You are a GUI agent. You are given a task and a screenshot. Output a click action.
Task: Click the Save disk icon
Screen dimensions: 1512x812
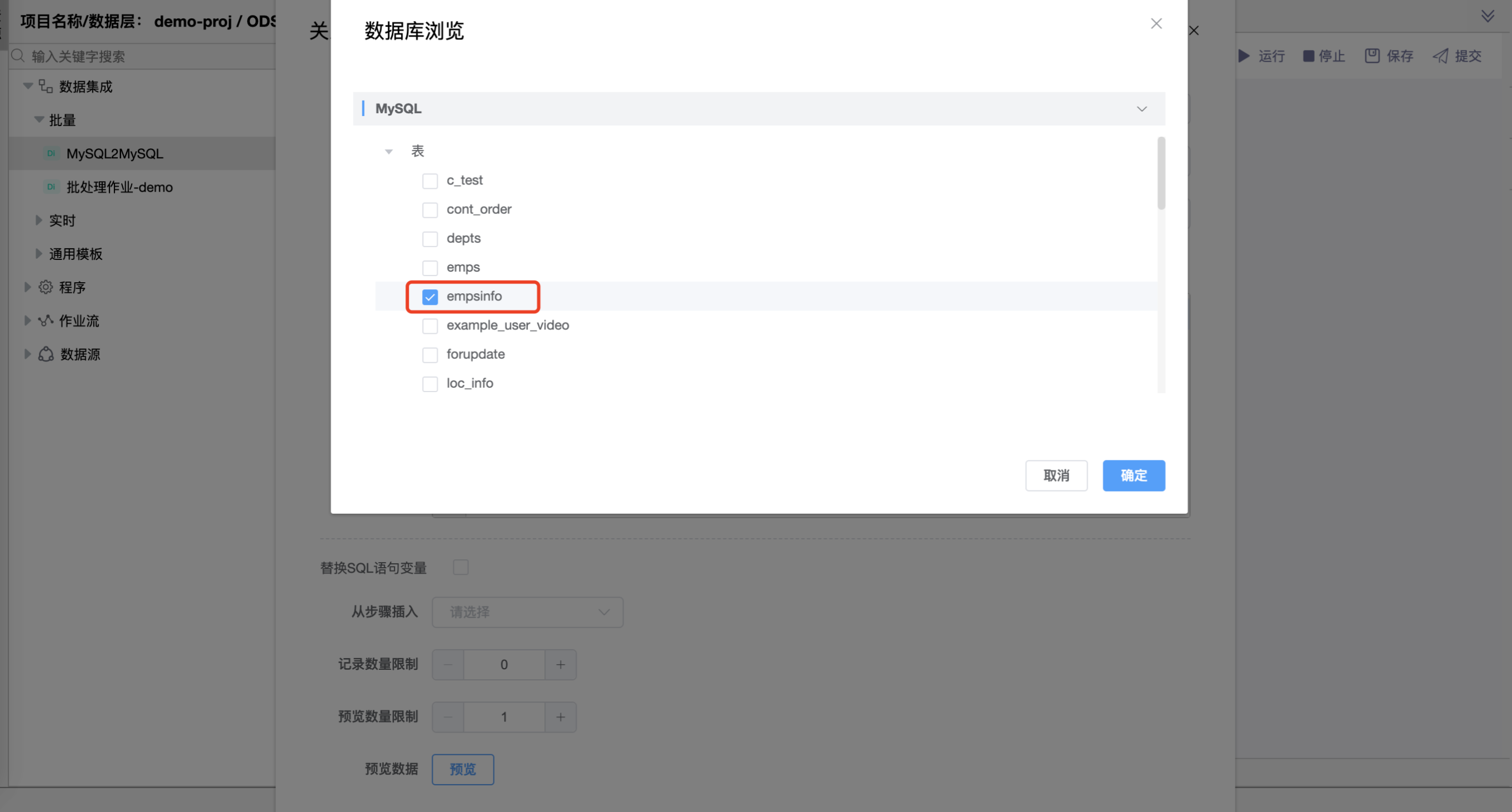click(x=1371, y=56)
